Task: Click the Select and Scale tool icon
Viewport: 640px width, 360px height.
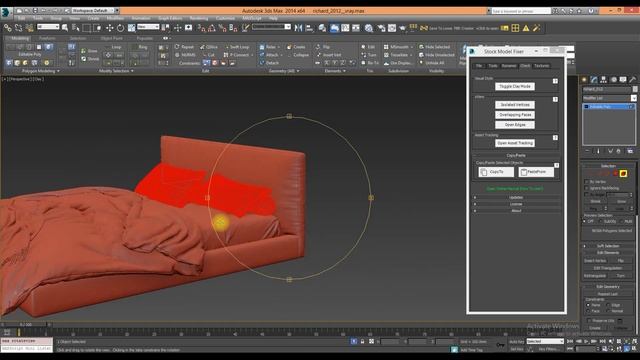Action: coord(131,28)
